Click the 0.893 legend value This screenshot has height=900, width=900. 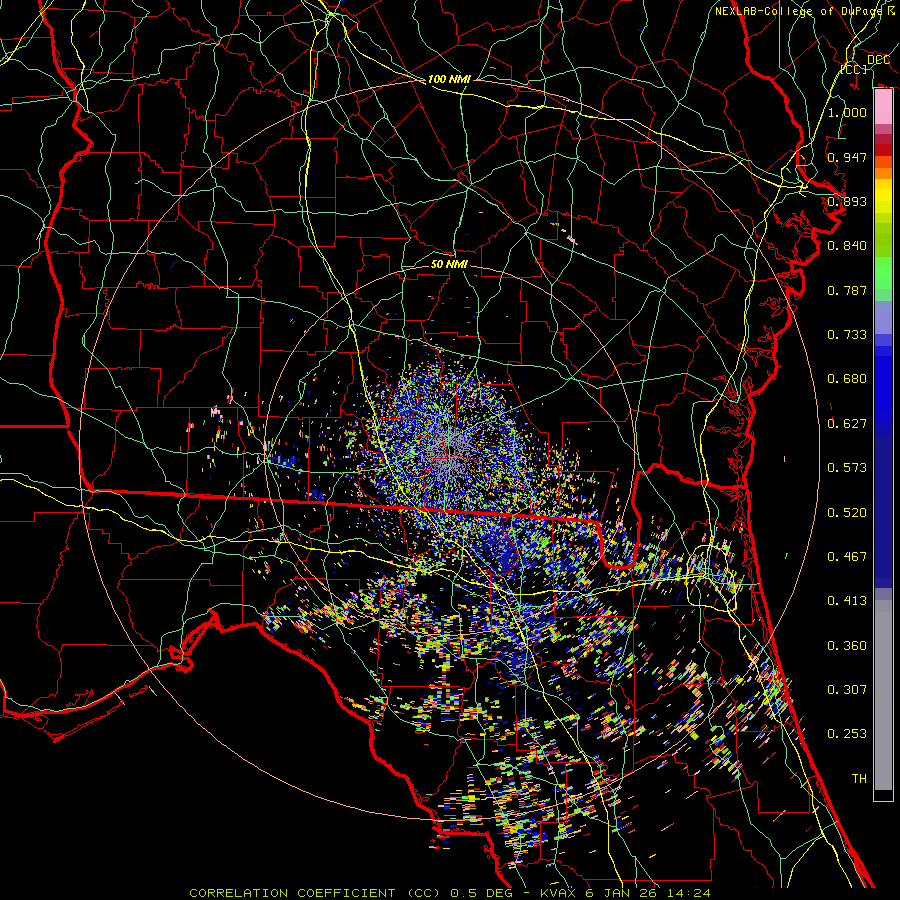tap(847, 202)
